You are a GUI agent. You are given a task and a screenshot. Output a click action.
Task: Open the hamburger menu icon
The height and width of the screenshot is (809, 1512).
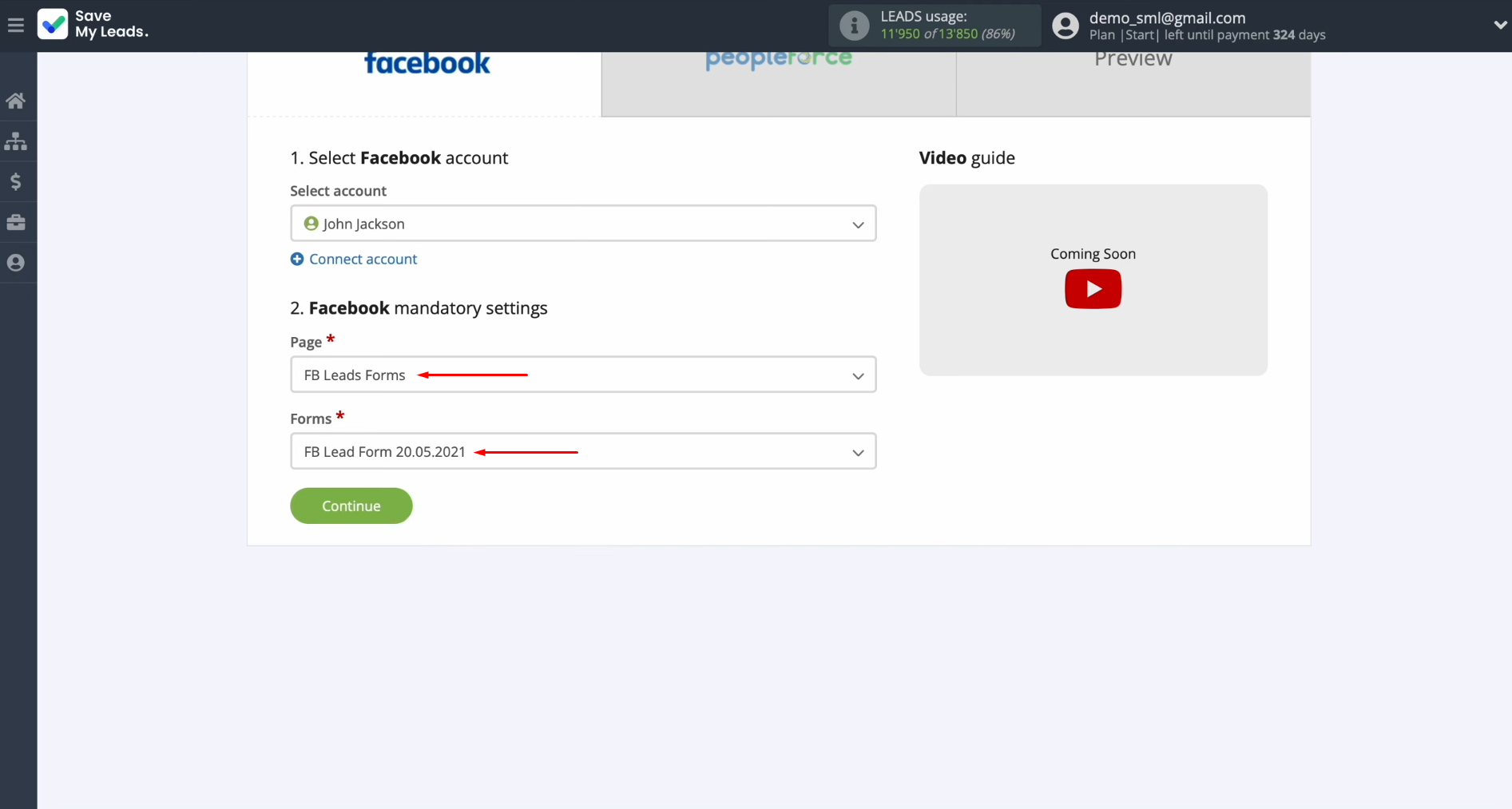[15, 26]
